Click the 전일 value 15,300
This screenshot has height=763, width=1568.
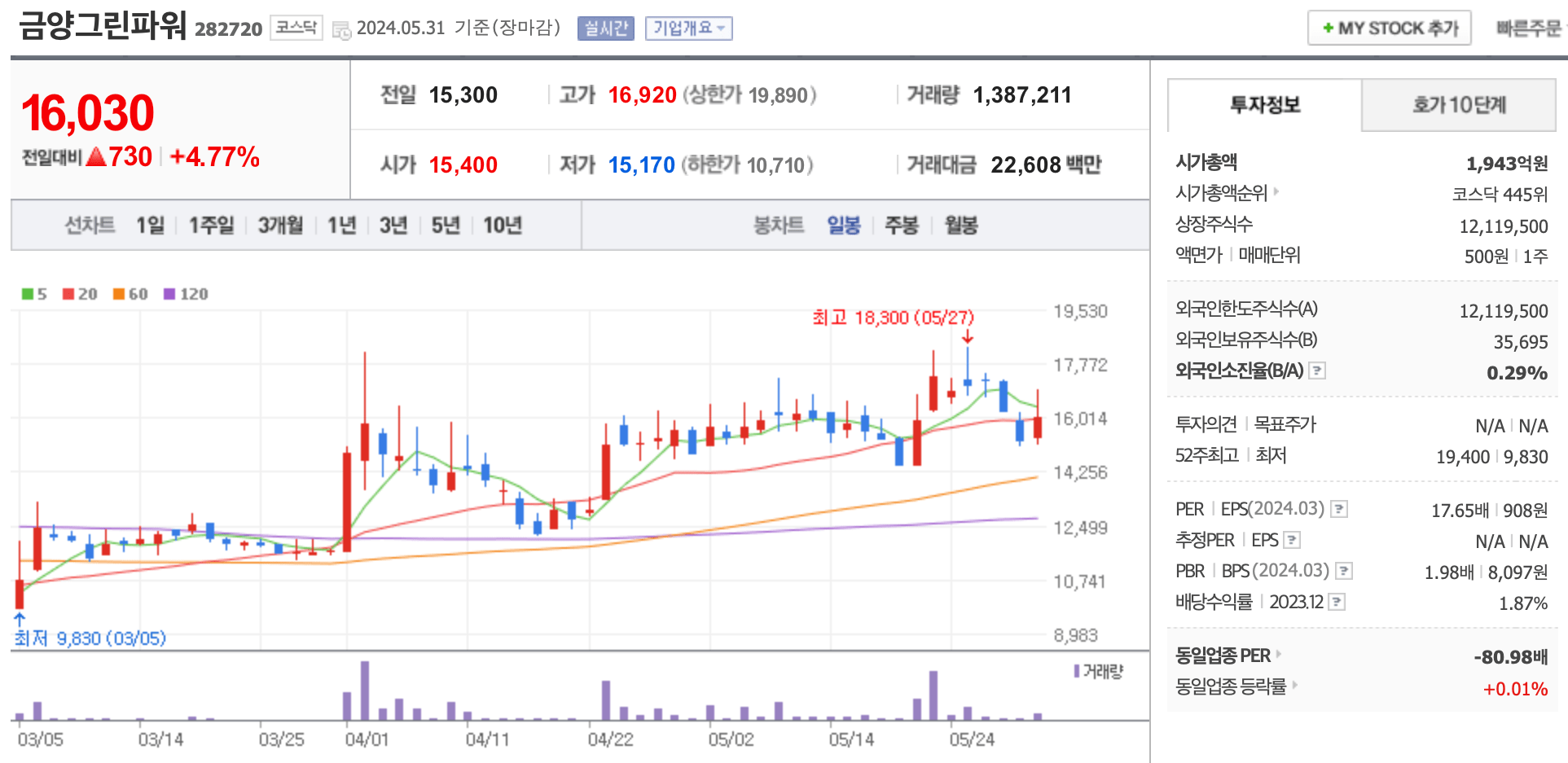[x=463, y=95]
